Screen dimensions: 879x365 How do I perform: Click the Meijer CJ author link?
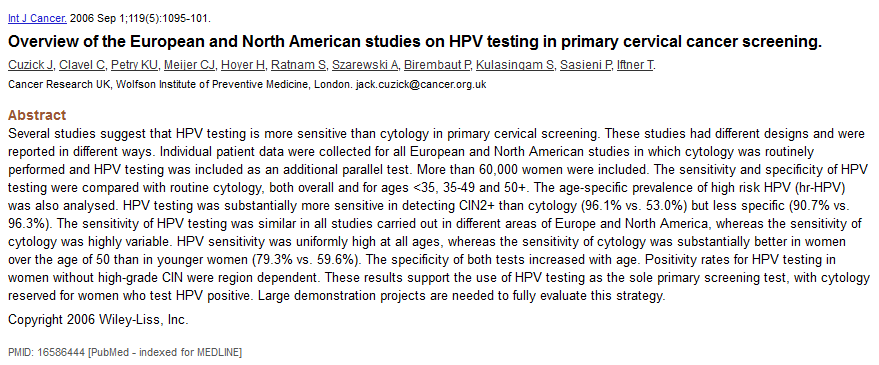(x=189, y=66)
